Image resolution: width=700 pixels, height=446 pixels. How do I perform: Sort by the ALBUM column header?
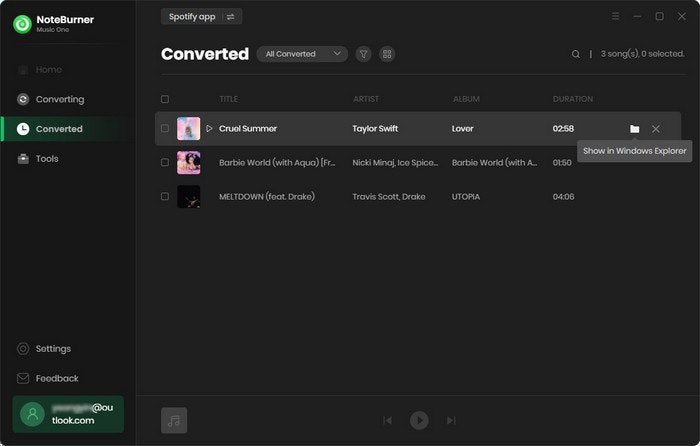[466, 99]
